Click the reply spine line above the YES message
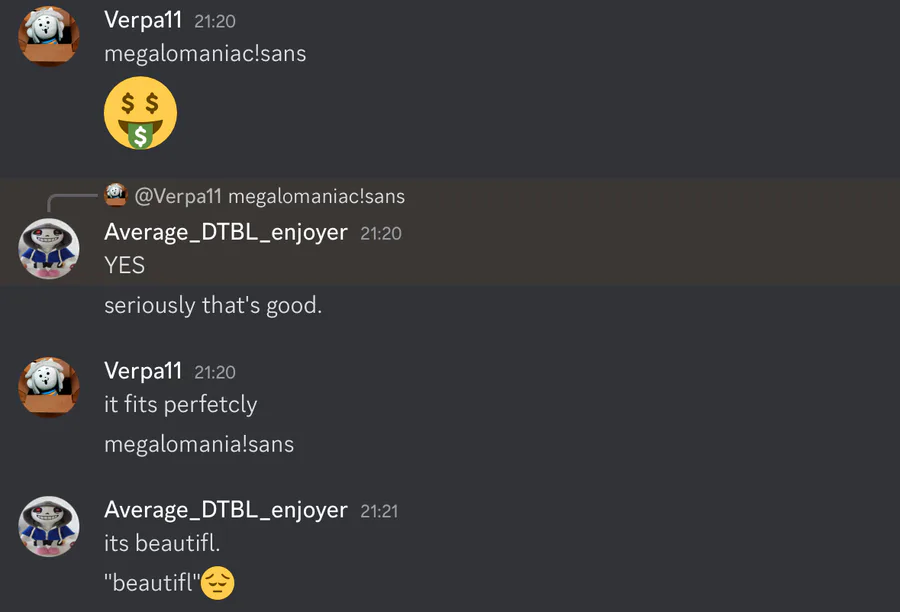The height and width of the screenshot is (612, 900). 72,203
